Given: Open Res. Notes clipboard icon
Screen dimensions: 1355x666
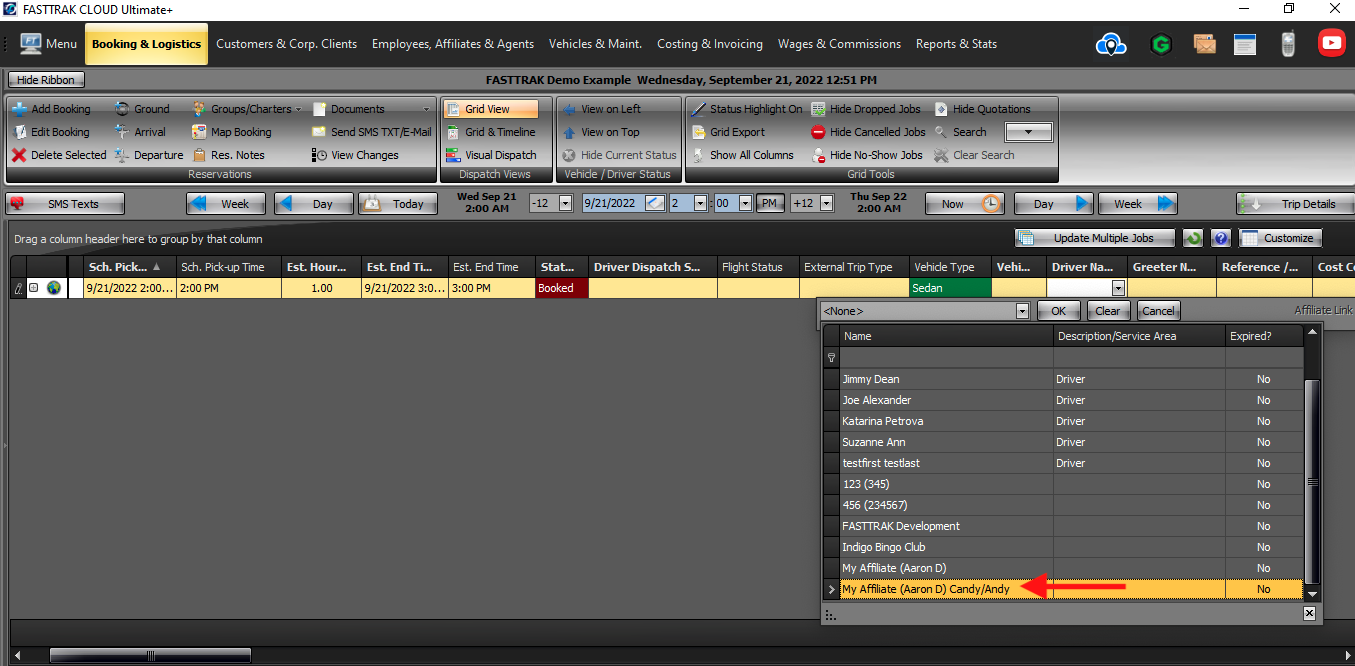Looking at the screenshot, I should point(199,155).
